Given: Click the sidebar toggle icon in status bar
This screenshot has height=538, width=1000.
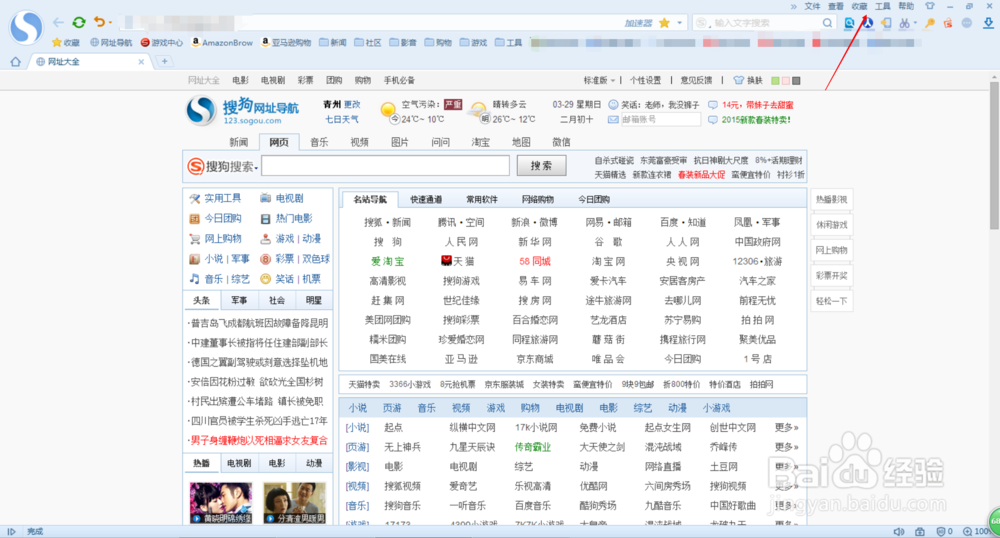Looking at the screenshot, I should pos(11,531).
